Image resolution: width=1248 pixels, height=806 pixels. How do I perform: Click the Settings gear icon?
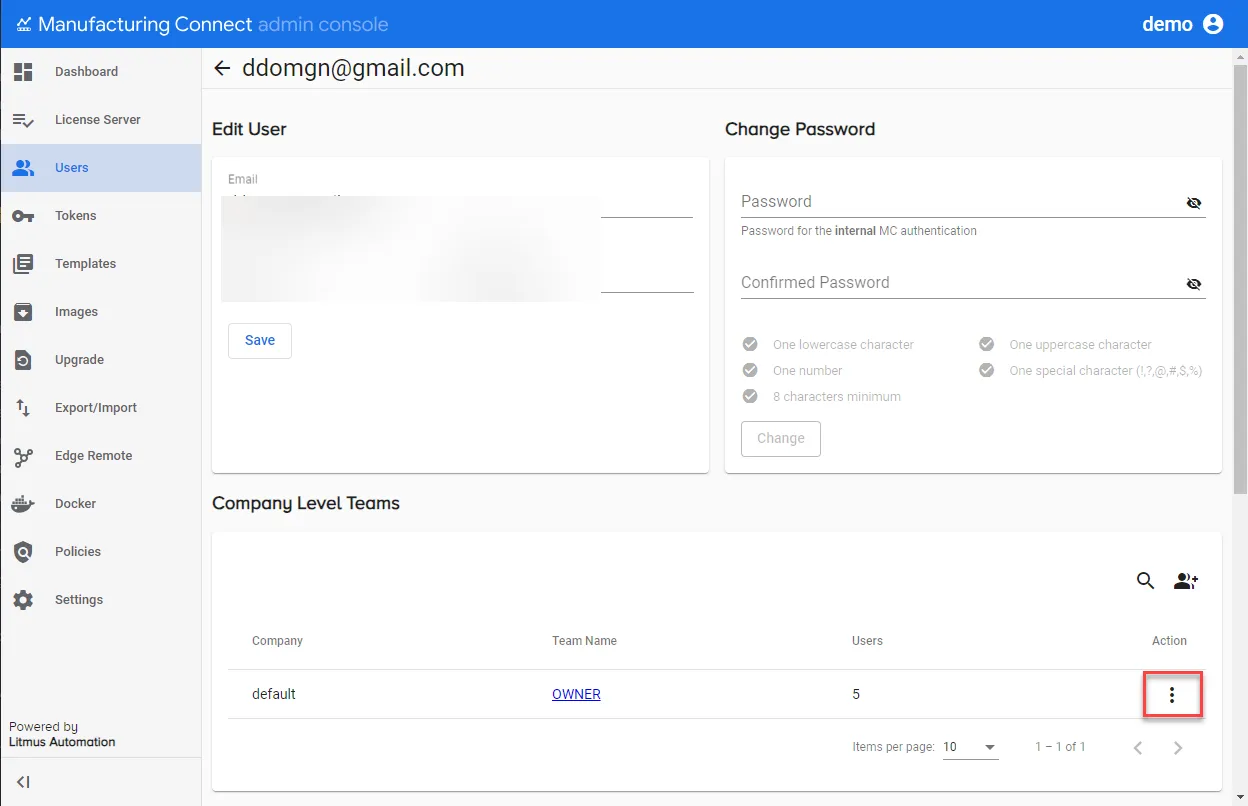23,600
